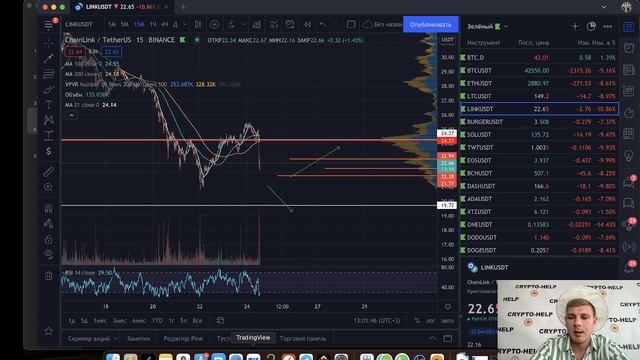Screen dimensions: 640x360
Task: Select the ruler measure tool
Action: click(x=49, y=171)
